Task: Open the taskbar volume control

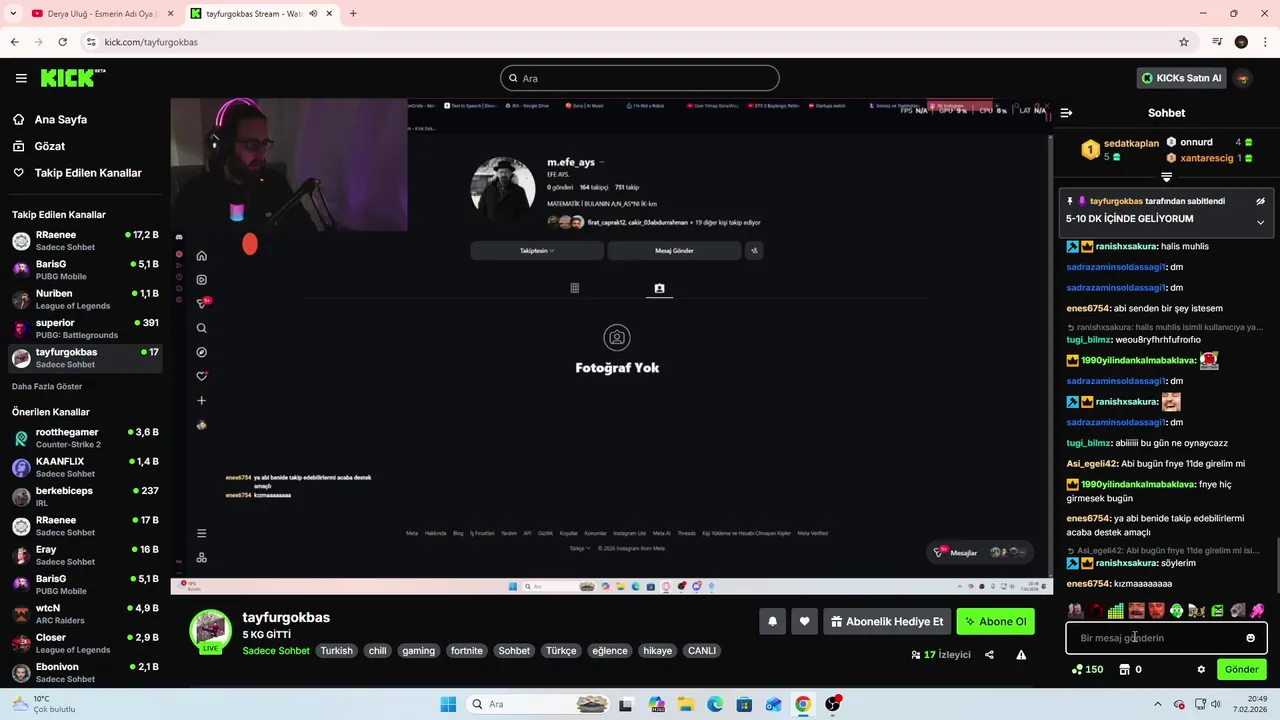Action: [1215, 704]
